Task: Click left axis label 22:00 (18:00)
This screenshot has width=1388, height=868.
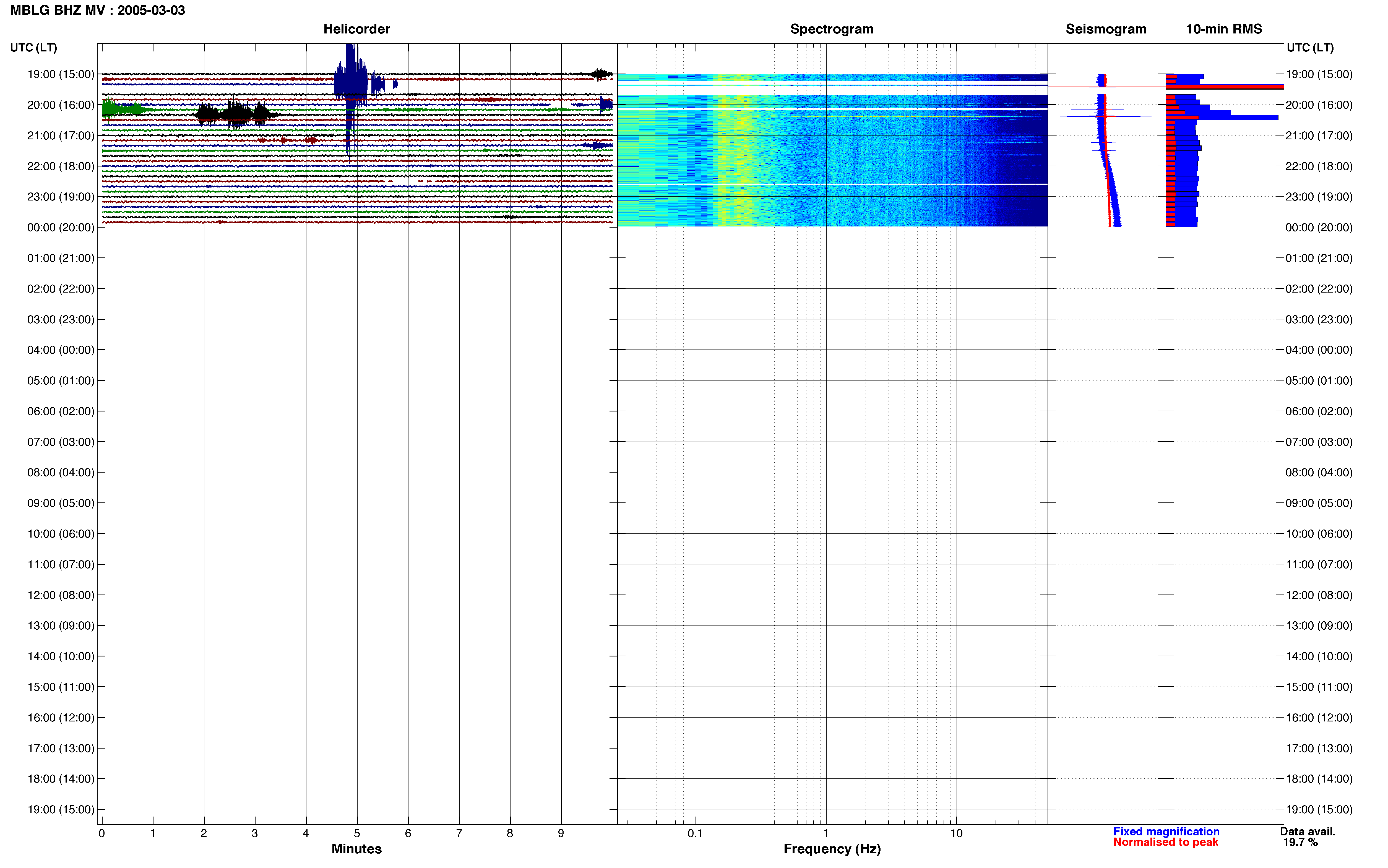Action: pyautogui.click(x=61, y=166)
